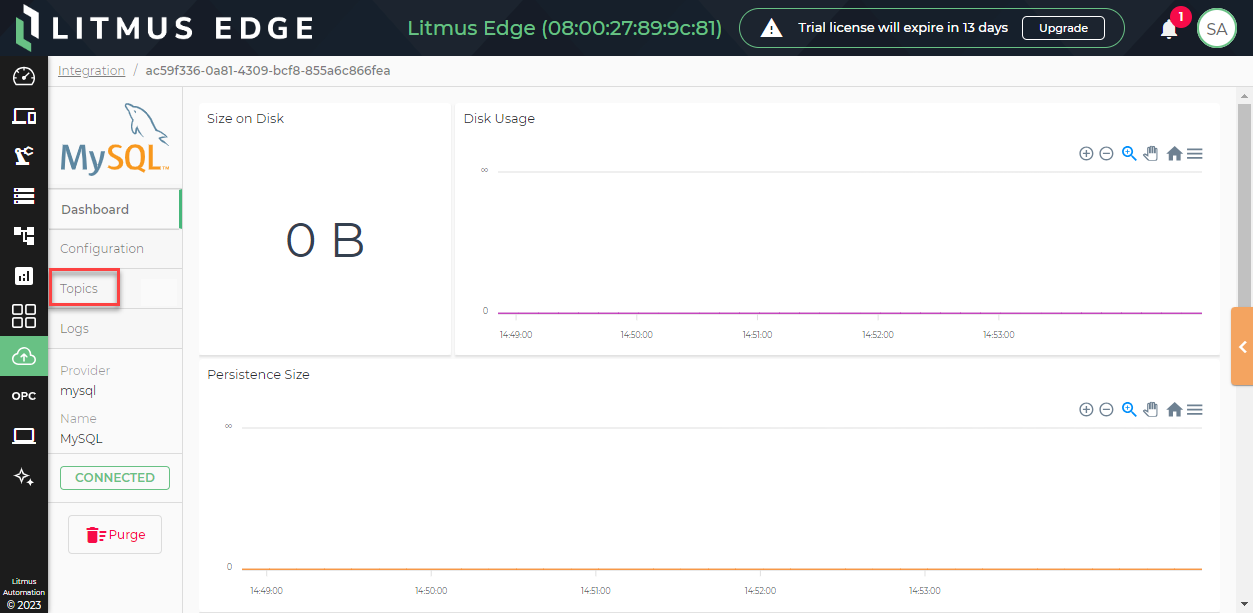Open the dashboard speedometer icon in sidebar
The width and height of the screenshot is (1253, 613).
click(x=24, y=76)
